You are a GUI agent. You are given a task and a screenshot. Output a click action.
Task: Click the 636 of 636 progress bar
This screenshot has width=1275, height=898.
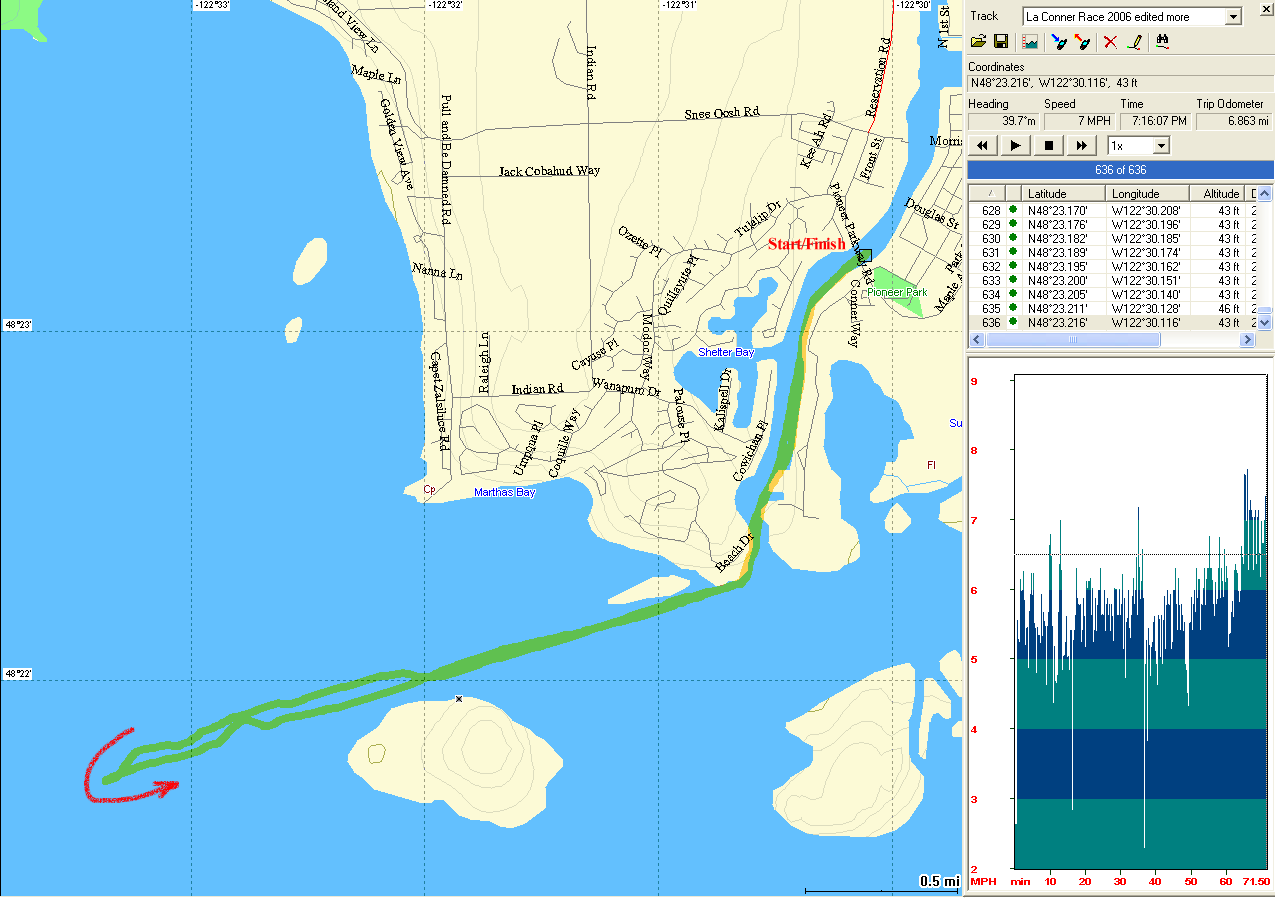click(x=1119, y=170)
